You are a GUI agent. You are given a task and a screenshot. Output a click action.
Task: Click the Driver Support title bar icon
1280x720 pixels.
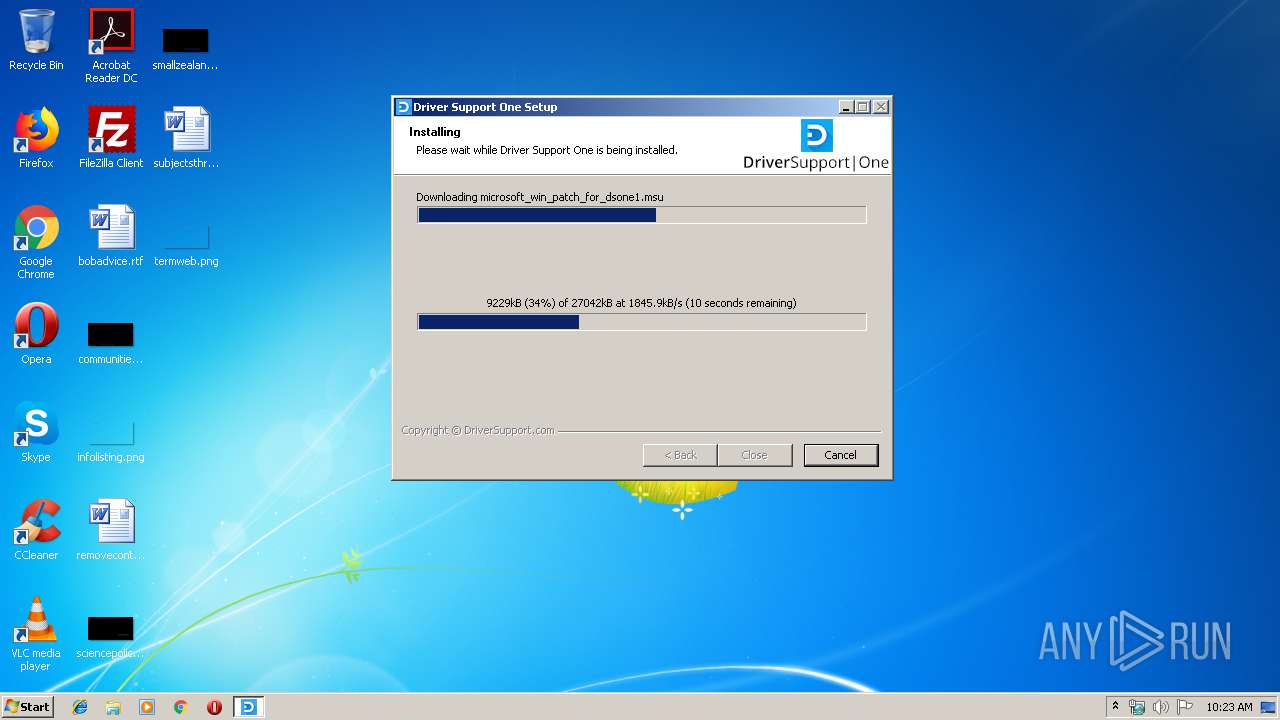click(x=403, y=107)
